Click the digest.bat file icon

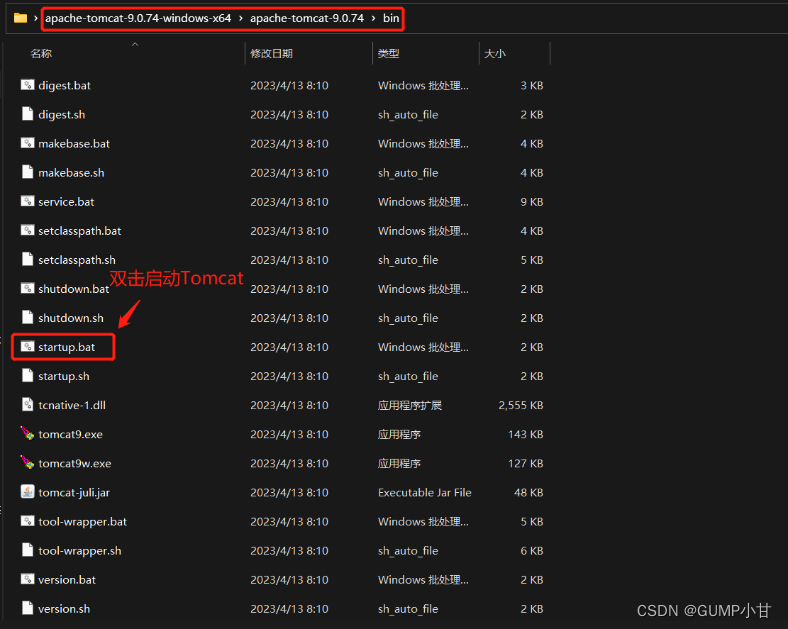click(x=27, y=85)
